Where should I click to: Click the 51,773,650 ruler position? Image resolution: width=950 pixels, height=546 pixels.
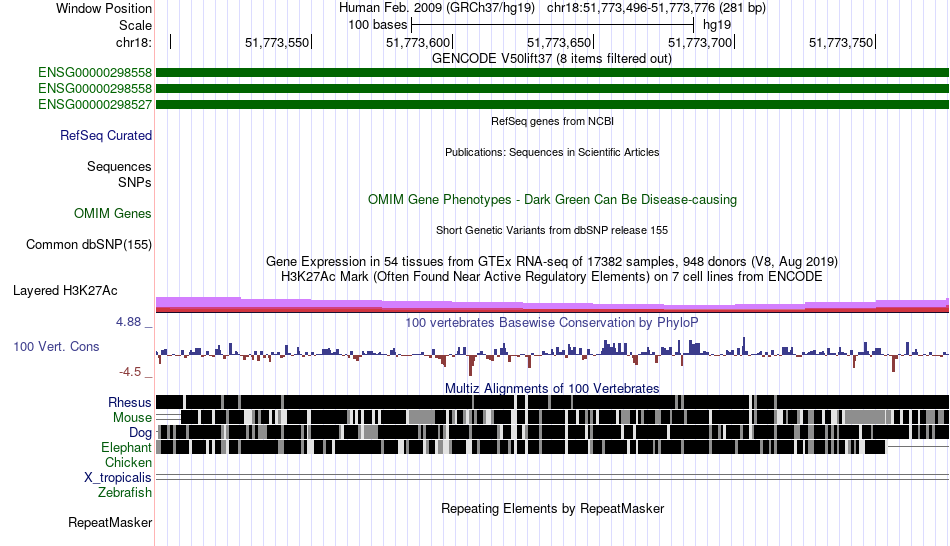pos(559,42)
